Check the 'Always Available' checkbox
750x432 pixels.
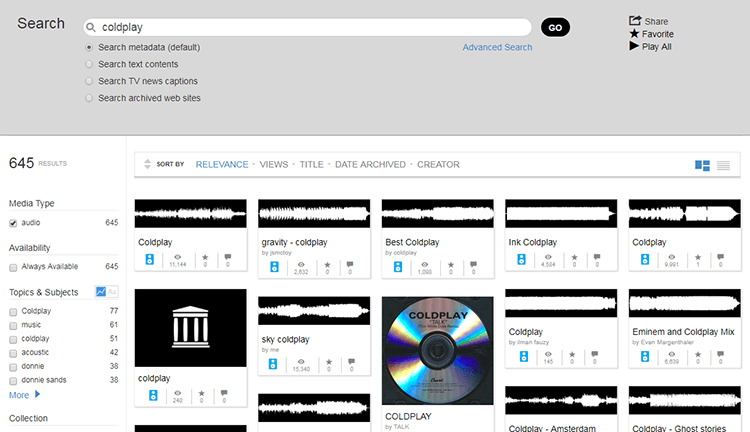(x=13, y=267)
